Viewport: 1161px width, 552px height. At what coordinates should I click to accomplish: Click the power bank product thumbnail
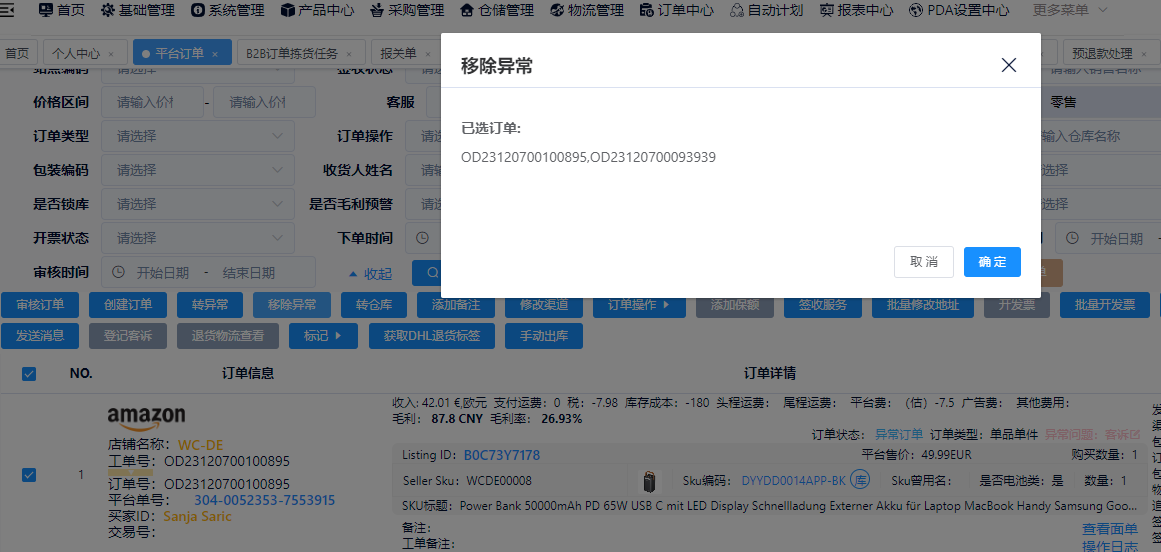(x=650, y=481)
